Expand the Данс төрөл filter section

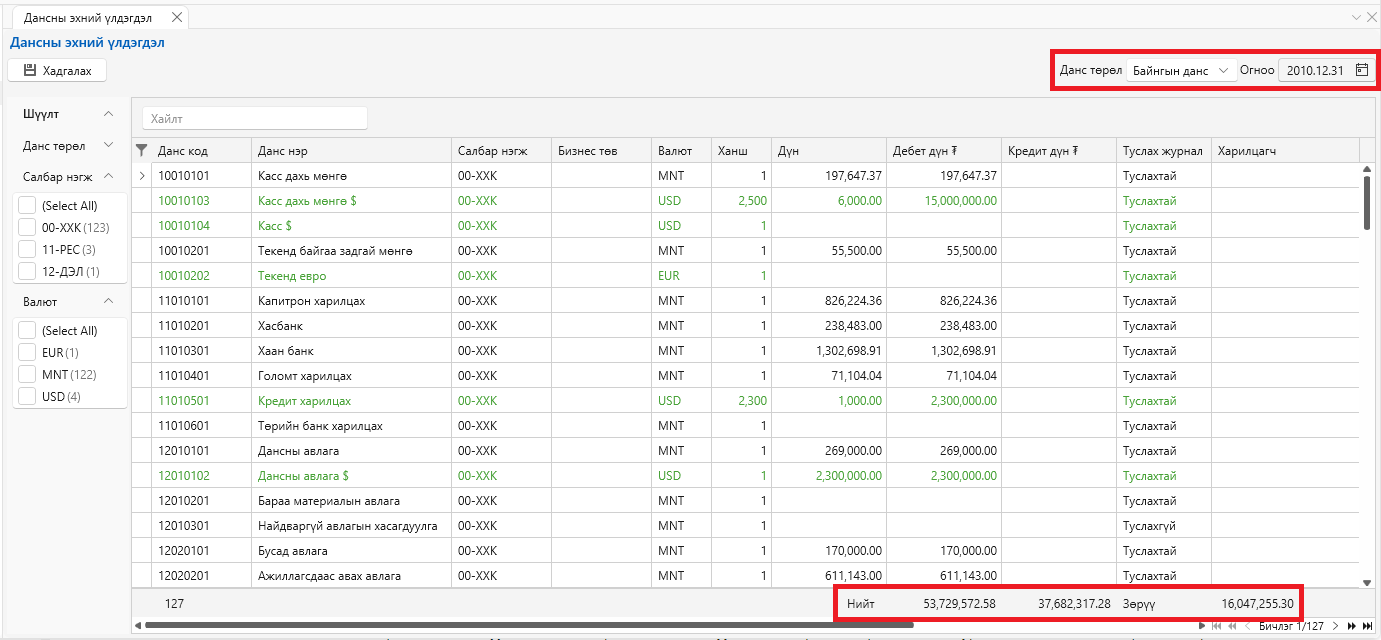[x=109, y=146]
